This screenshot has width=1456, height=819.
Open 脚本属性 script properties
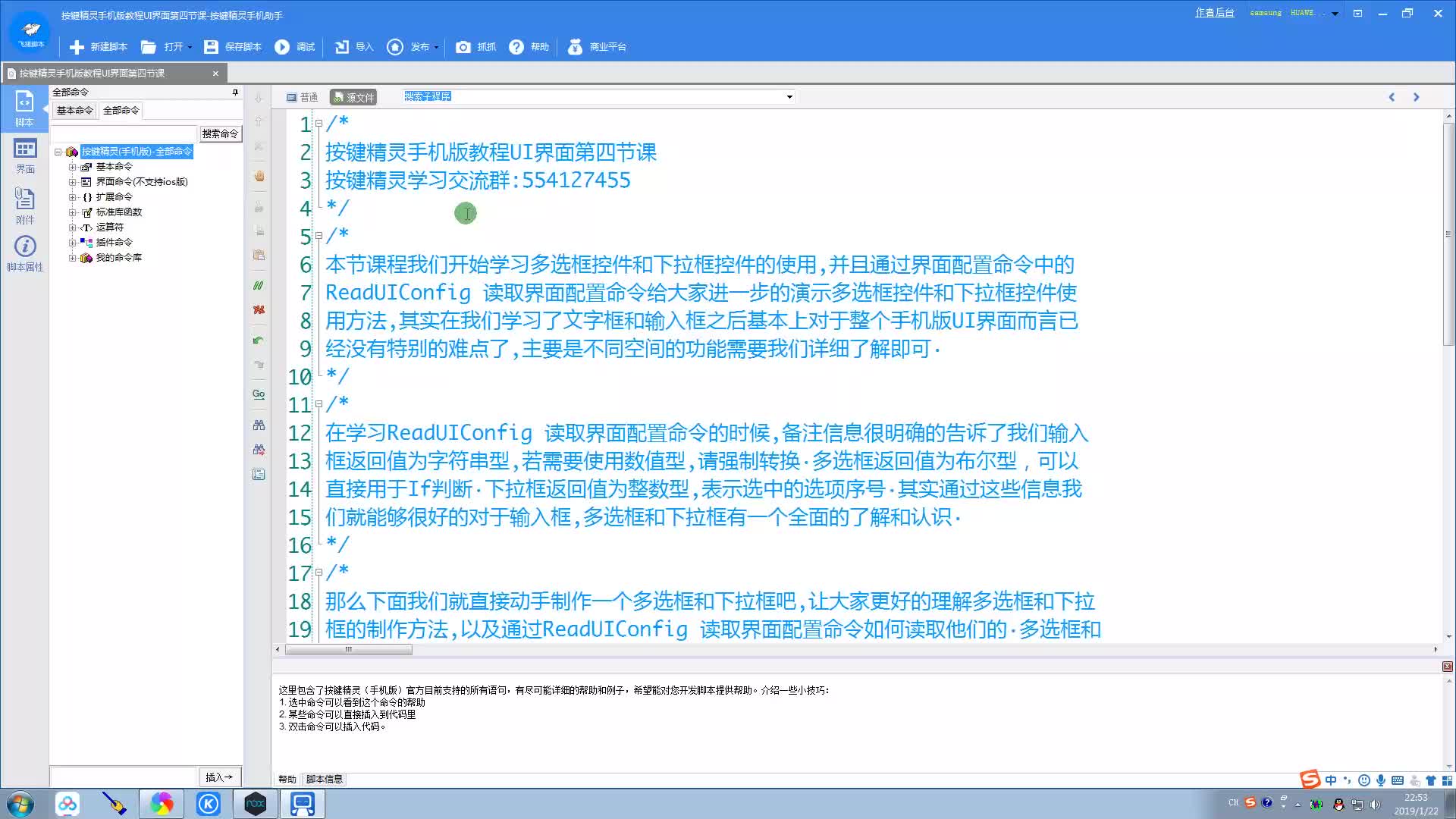pyautogui.click(x=25, y=253)
